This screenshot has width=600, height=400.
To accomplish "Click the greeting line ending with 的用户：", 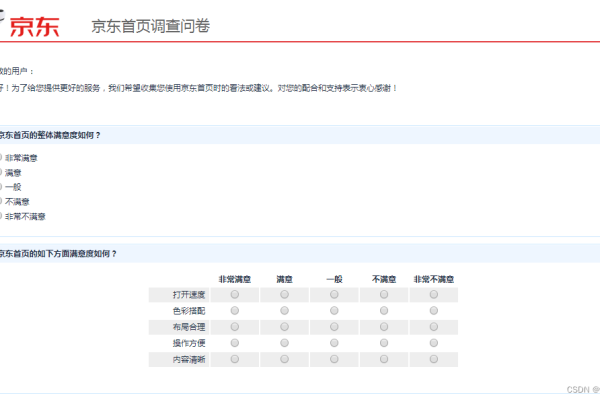I will pos(17,71).
